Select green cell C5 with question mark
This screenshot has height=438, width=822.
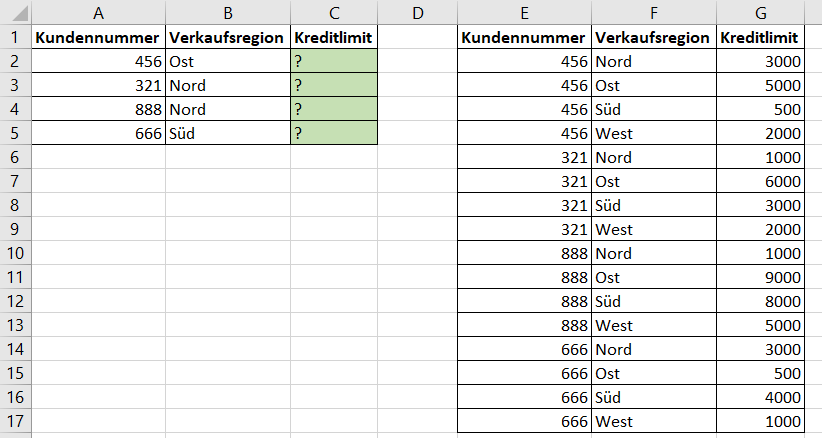[x=334, y=133]
